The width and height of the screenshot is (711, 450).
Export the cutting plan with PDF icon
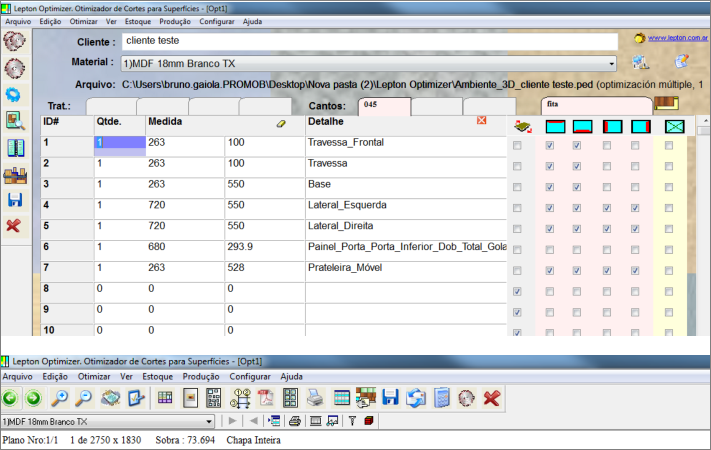(266, 398)
